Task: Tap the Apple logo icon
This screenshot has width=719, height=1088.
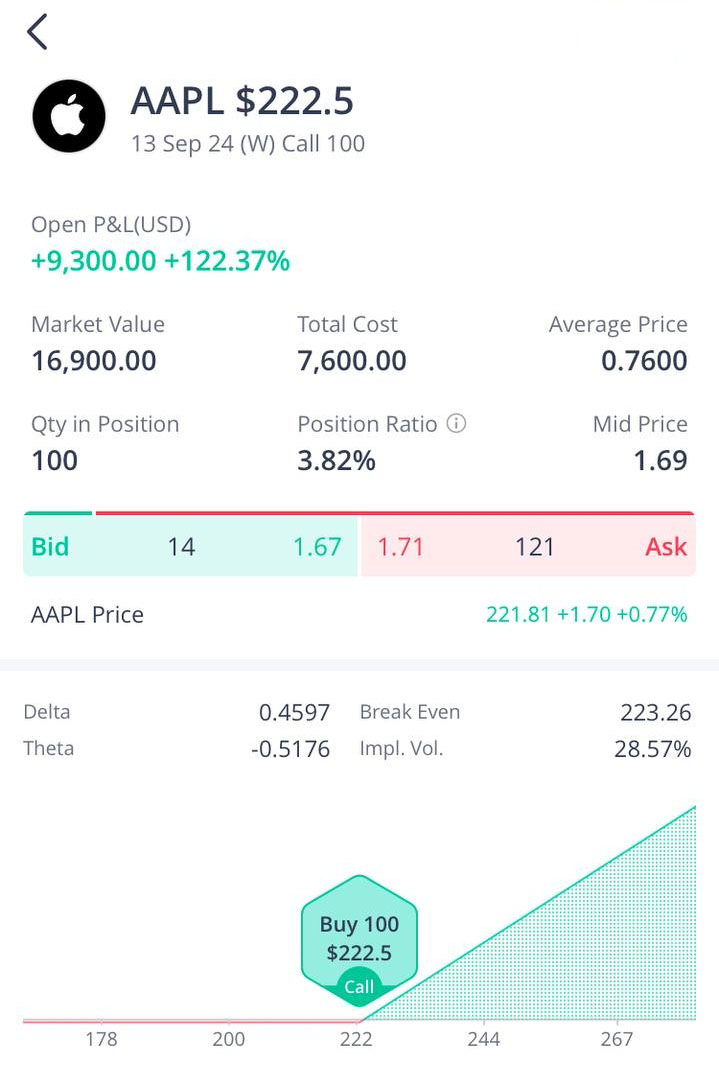Action: 69,116
